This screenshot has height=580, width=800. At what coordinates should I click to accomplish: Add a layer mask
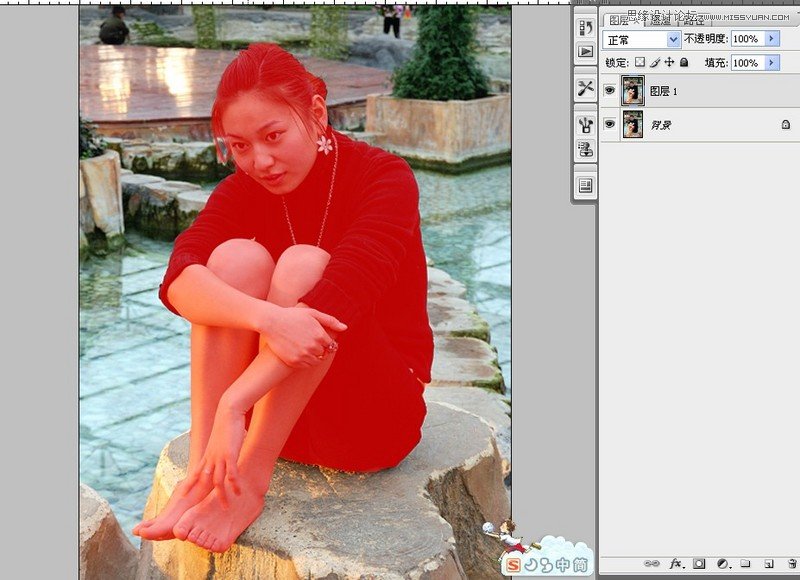[x=699, y=564]
